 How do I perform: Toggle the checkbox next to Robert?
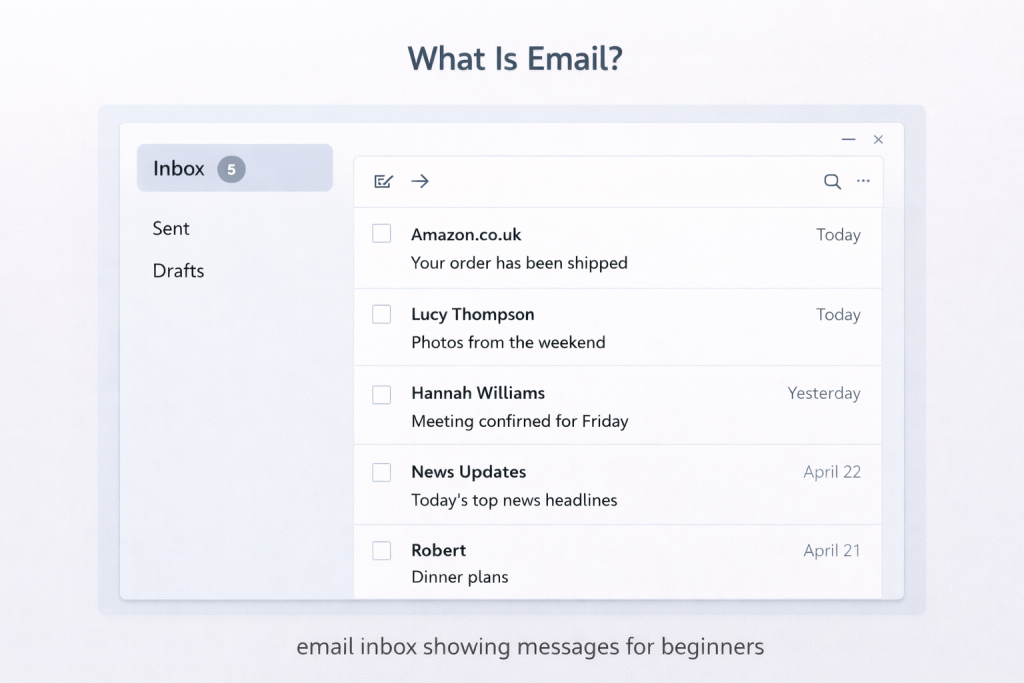(x=381, y=550)
